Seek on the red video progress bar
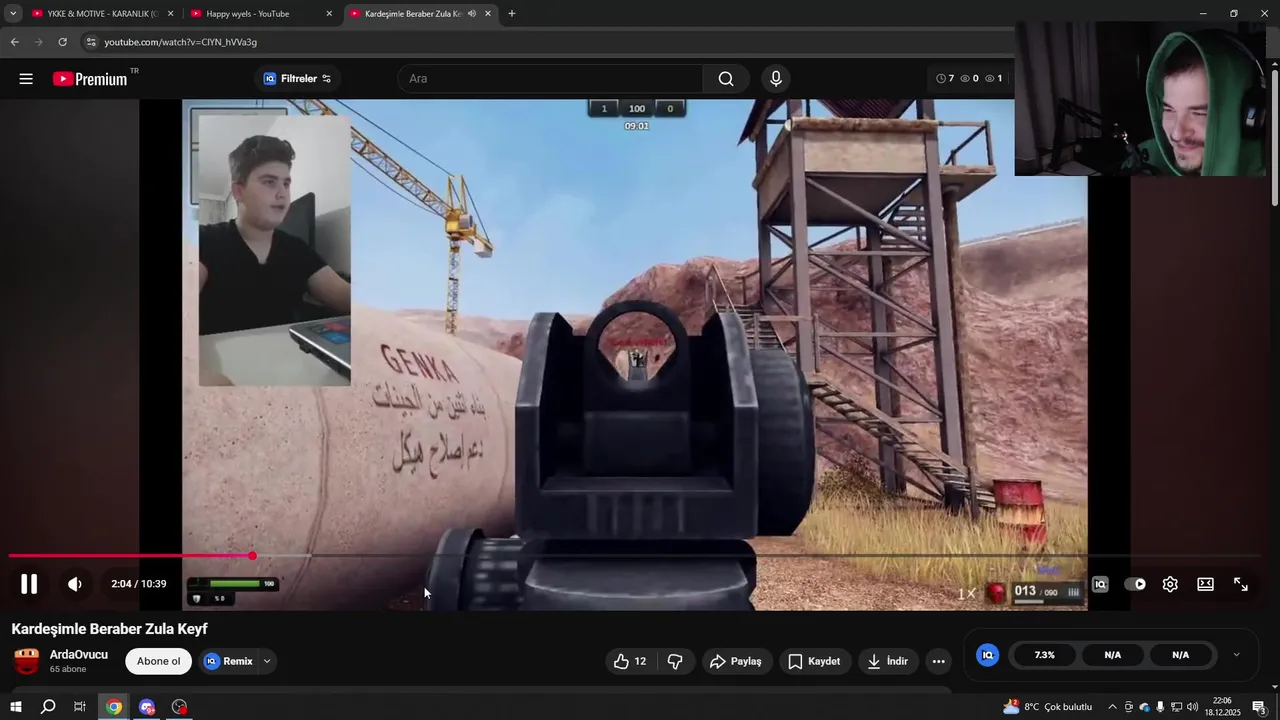The image size is (1280, 720). [635, 556]
